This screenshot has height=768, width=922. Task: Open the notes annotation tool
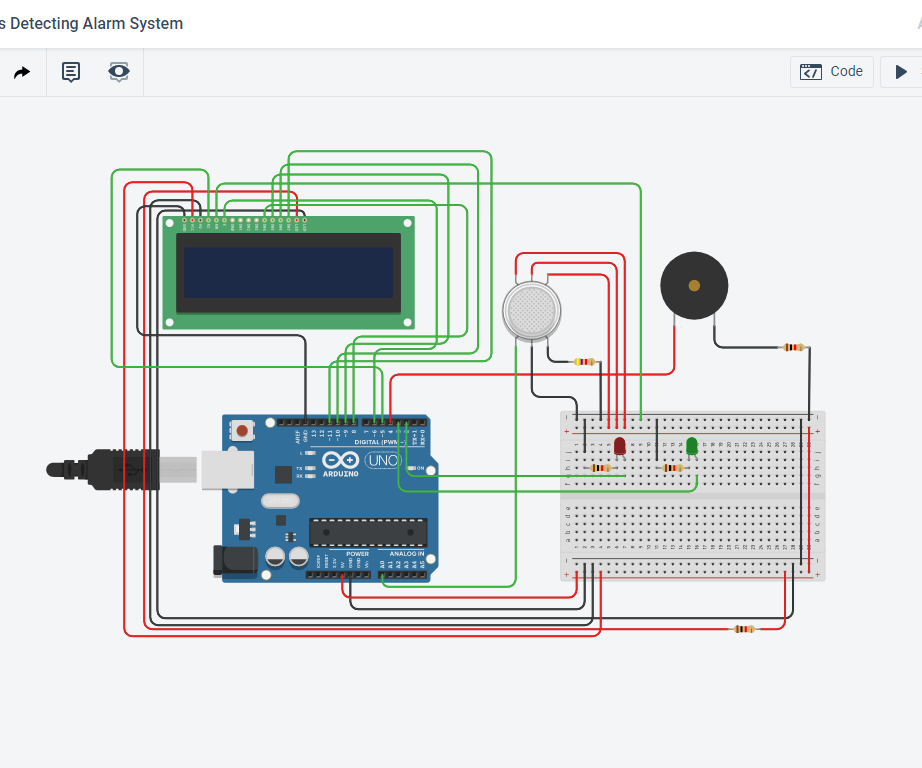coord(70,71)
